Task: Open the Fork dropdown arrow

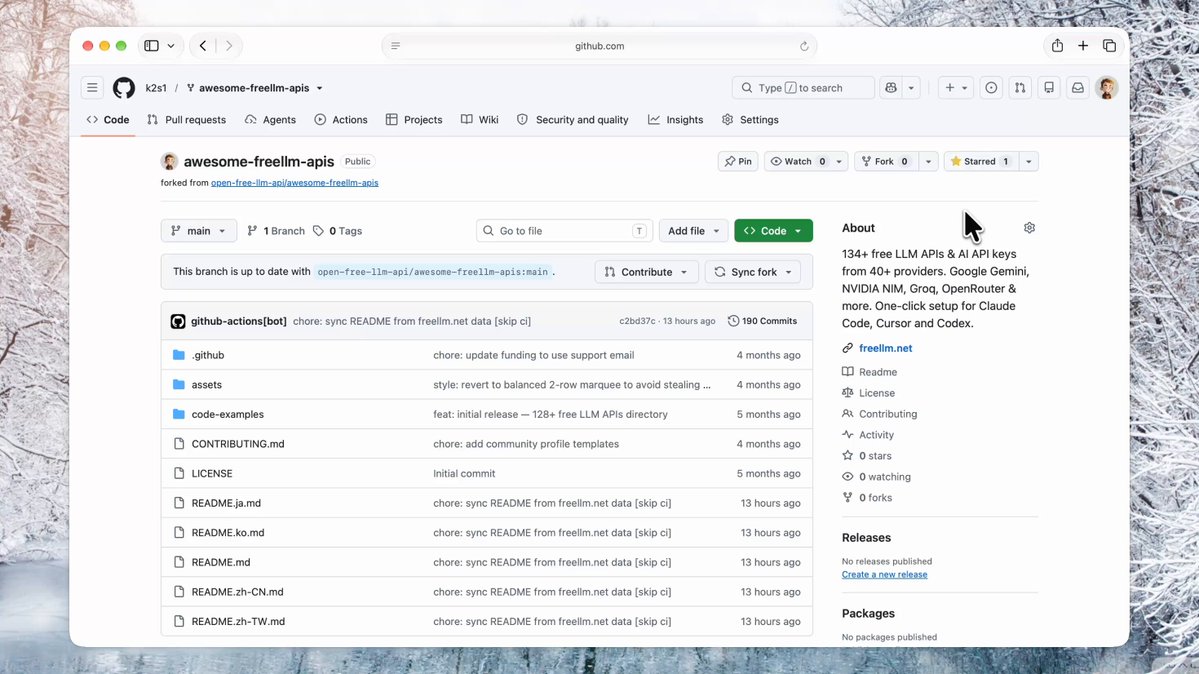Action: pos(928,161)
